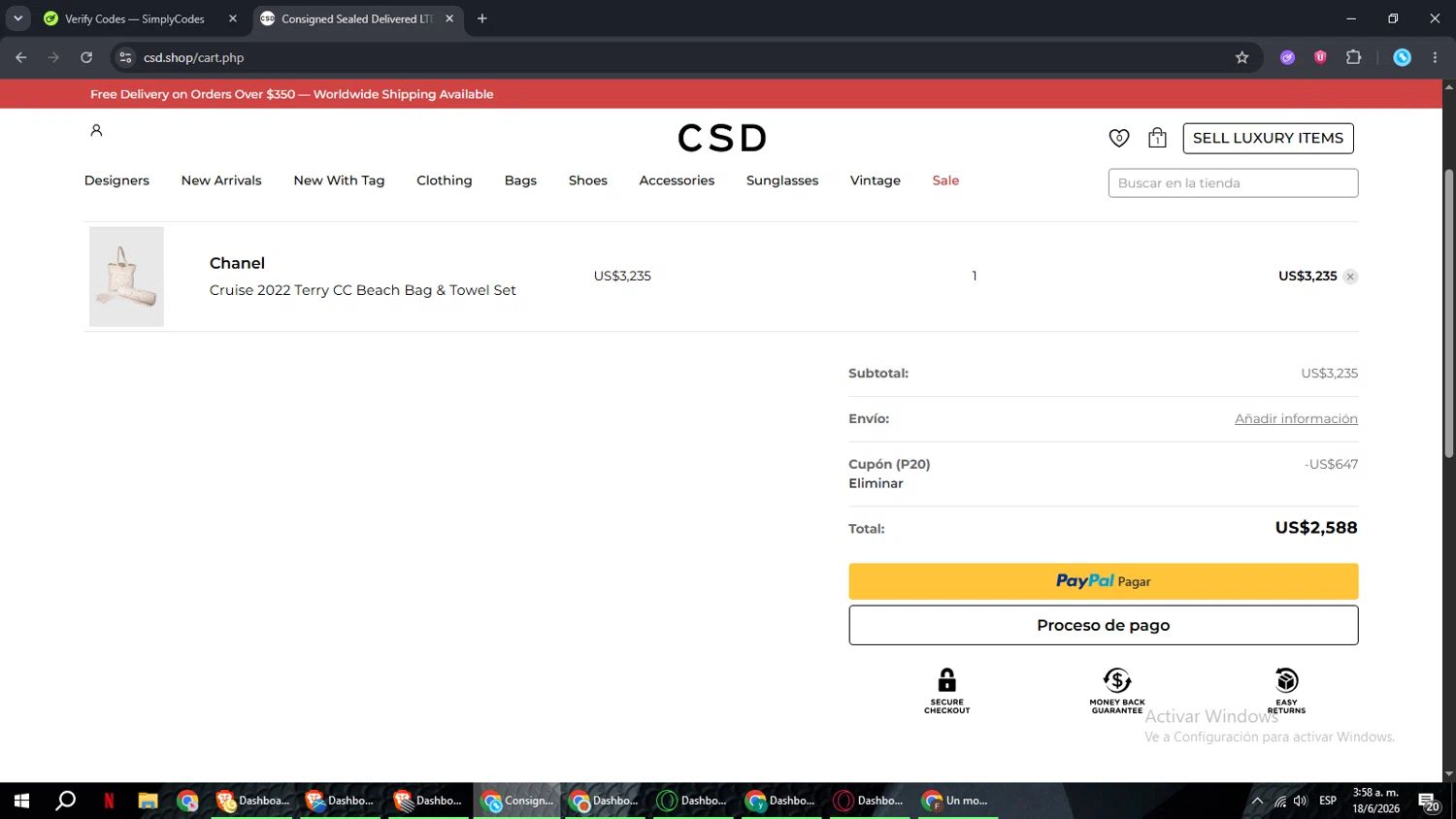Click the Easy Returns icon

(x=1286, y=679)
